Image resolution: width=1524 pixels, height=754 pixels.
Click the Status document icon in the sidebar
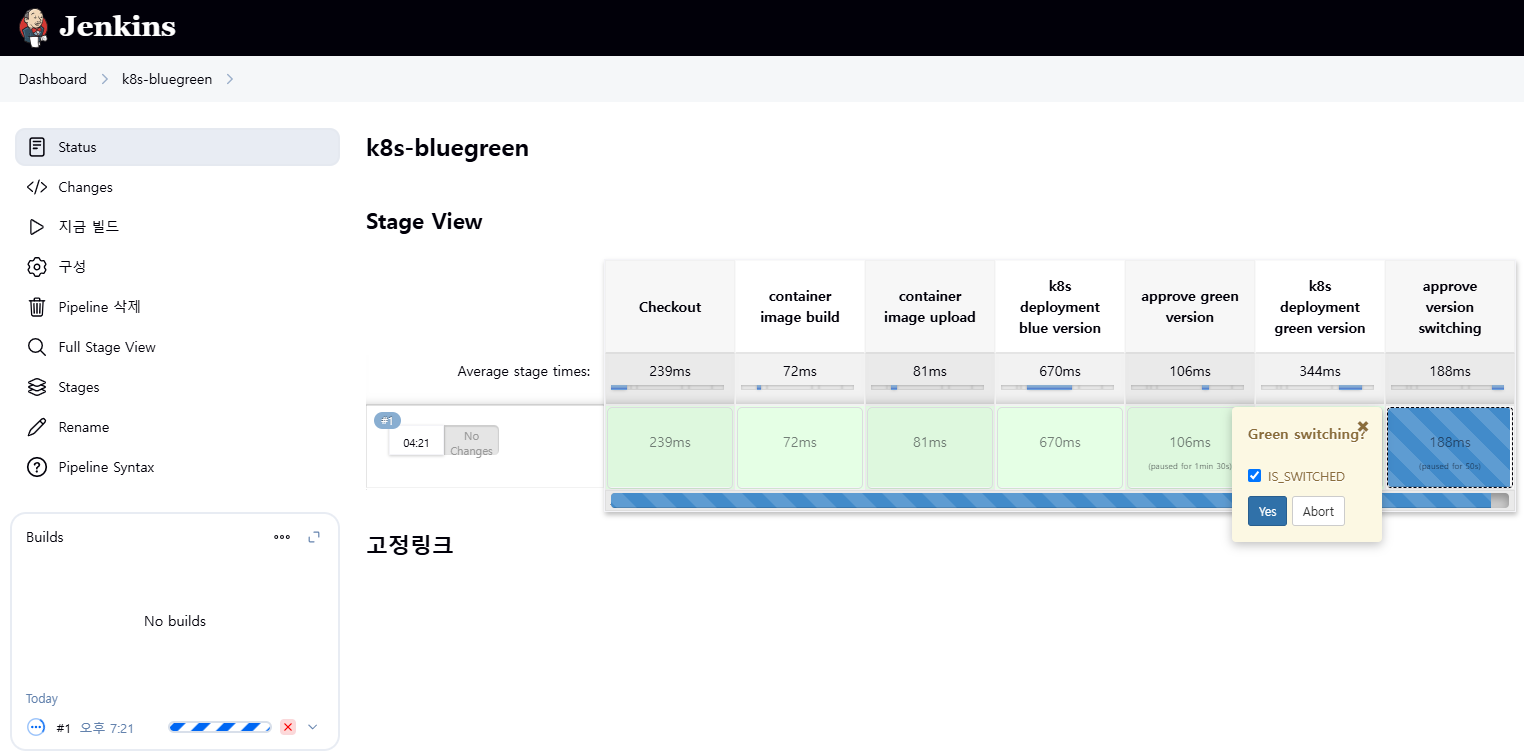37,147
